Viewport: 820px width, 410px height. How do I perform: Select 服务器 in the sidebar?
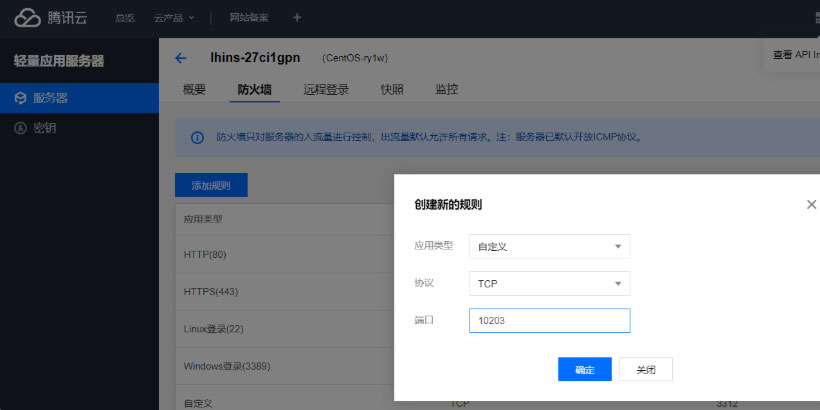pos(79,98)
